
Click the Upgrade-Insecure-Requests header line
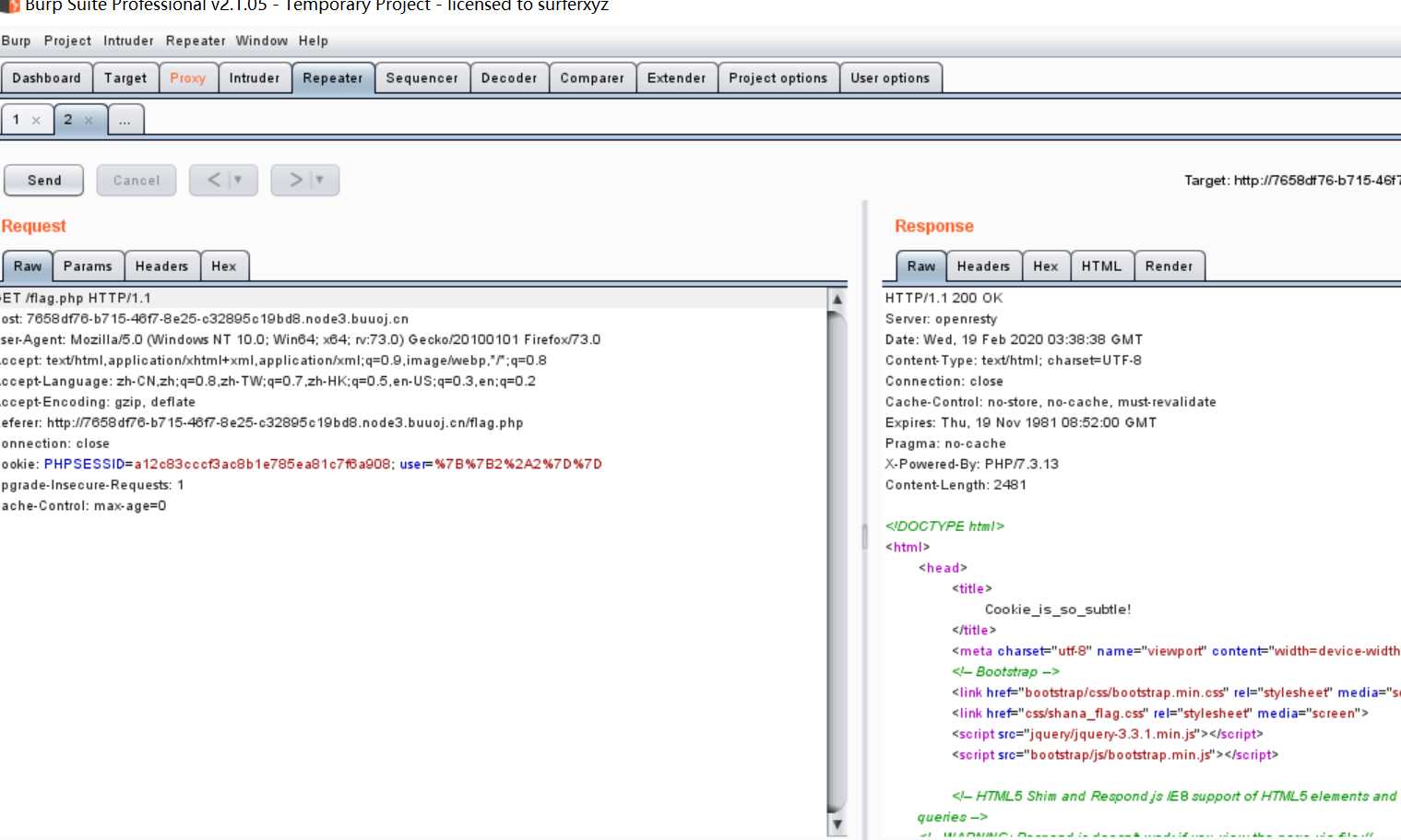[x=92, y=485]
